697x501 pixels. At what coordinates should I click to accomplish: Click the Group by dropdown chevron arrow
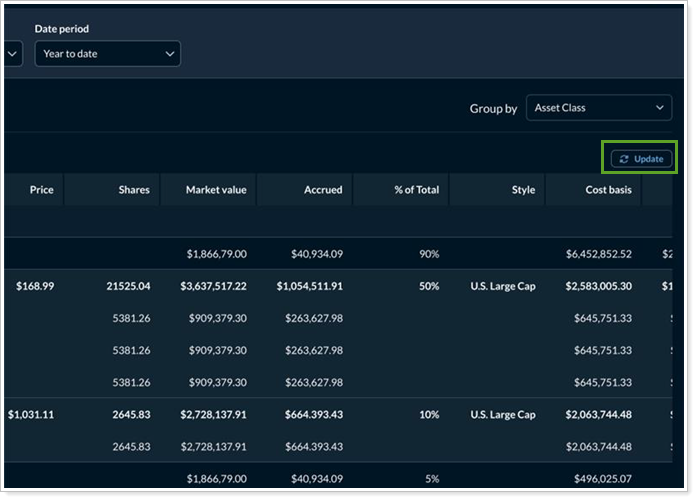[659, 108]
